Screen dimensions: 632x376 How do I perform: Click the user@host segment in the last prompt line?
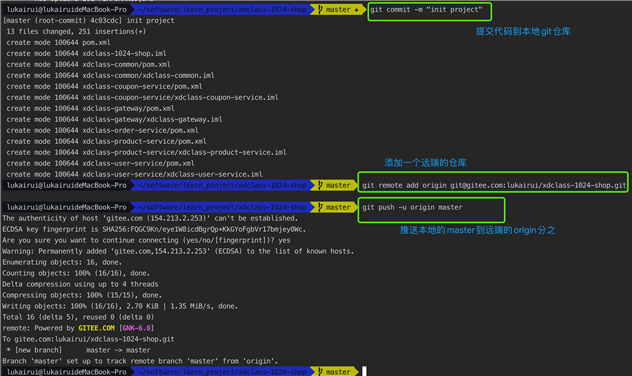coord(66,372)
